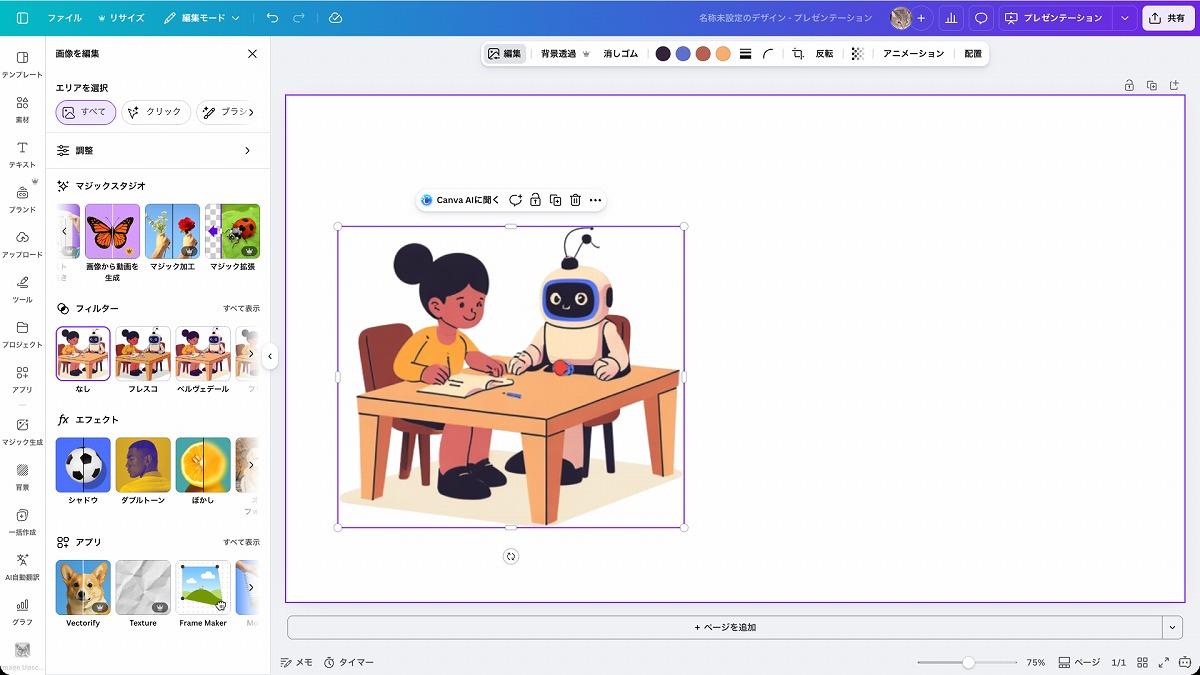Open the 編集モード dropdown

(x=203, y=18)
